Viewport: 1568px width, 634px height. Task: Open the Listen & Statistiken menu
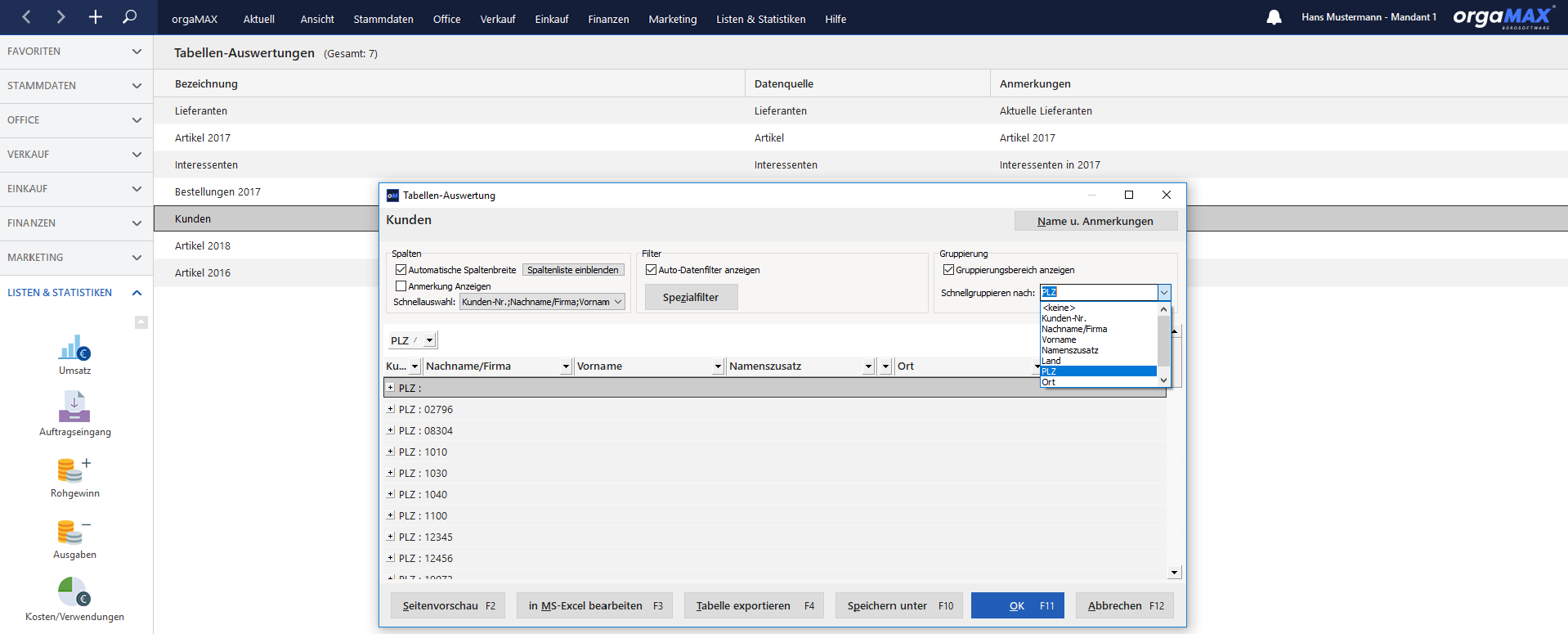click(x=761, y=19)
